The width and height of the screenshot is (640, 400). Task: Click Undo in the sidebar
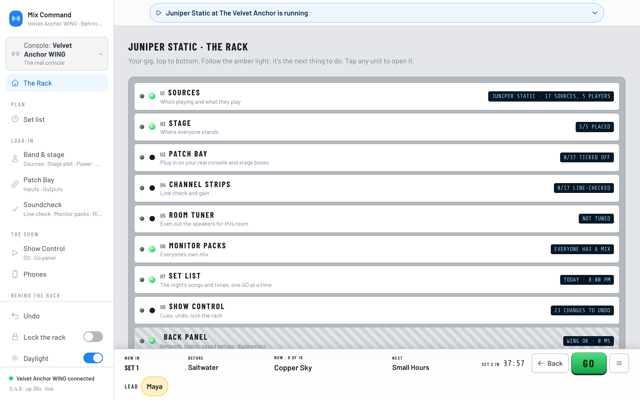click(57, 316)
